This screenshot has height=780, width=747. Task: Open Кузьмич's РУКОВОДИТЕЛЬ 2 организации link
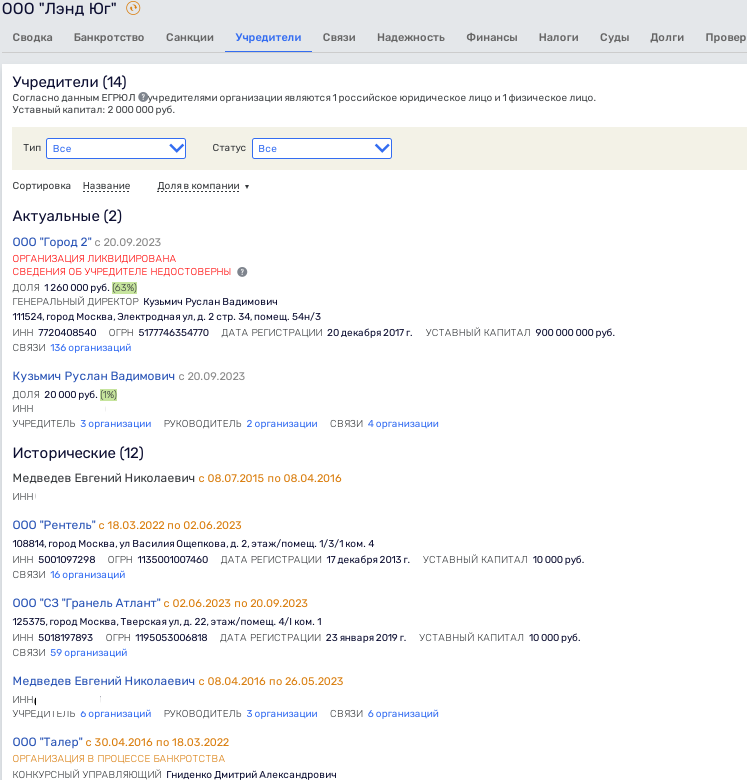[282, 424]
